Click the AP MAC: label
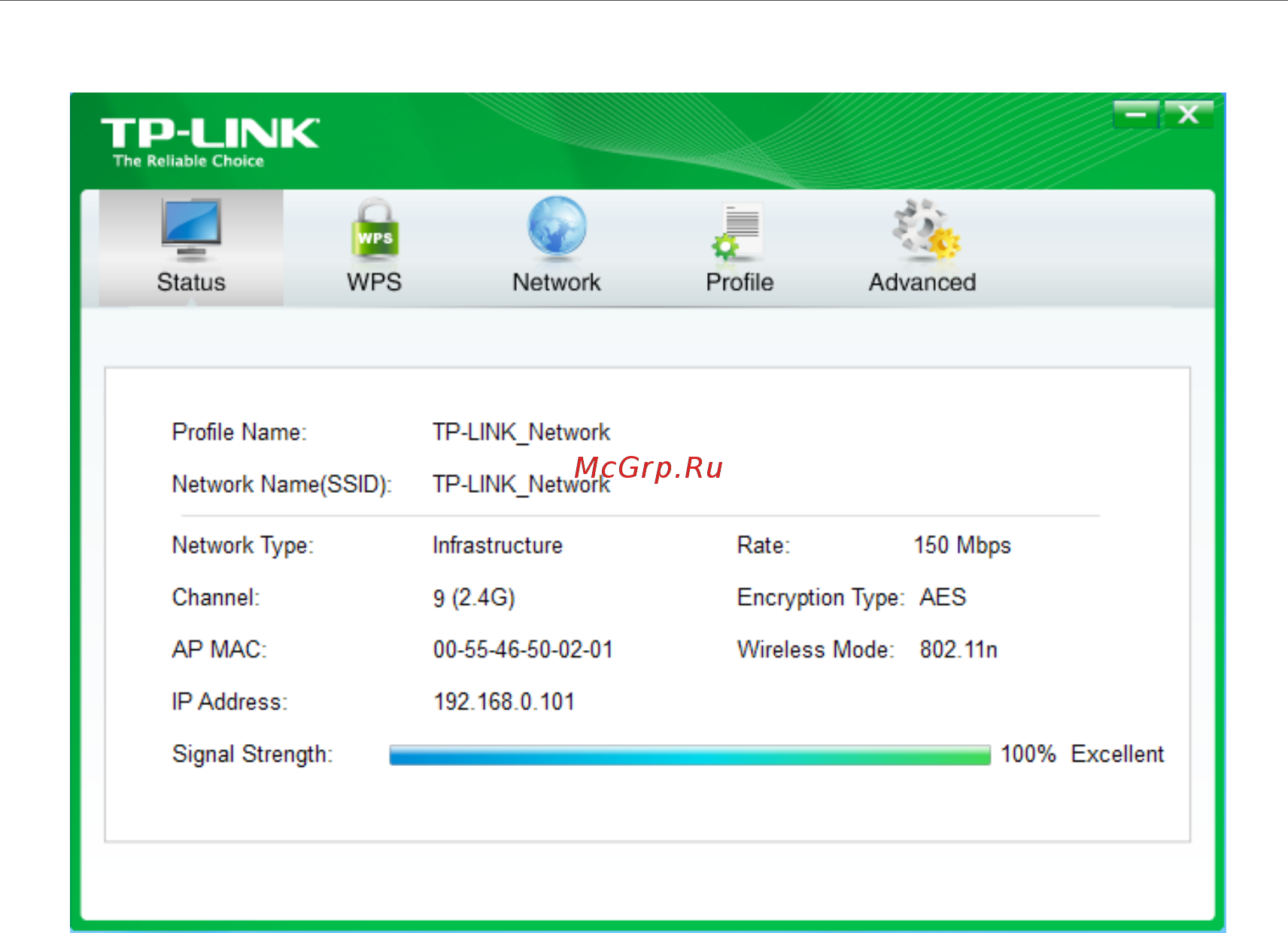This screenshot has height=933, width=1288. pyautogui.click(x=220, y=650)
